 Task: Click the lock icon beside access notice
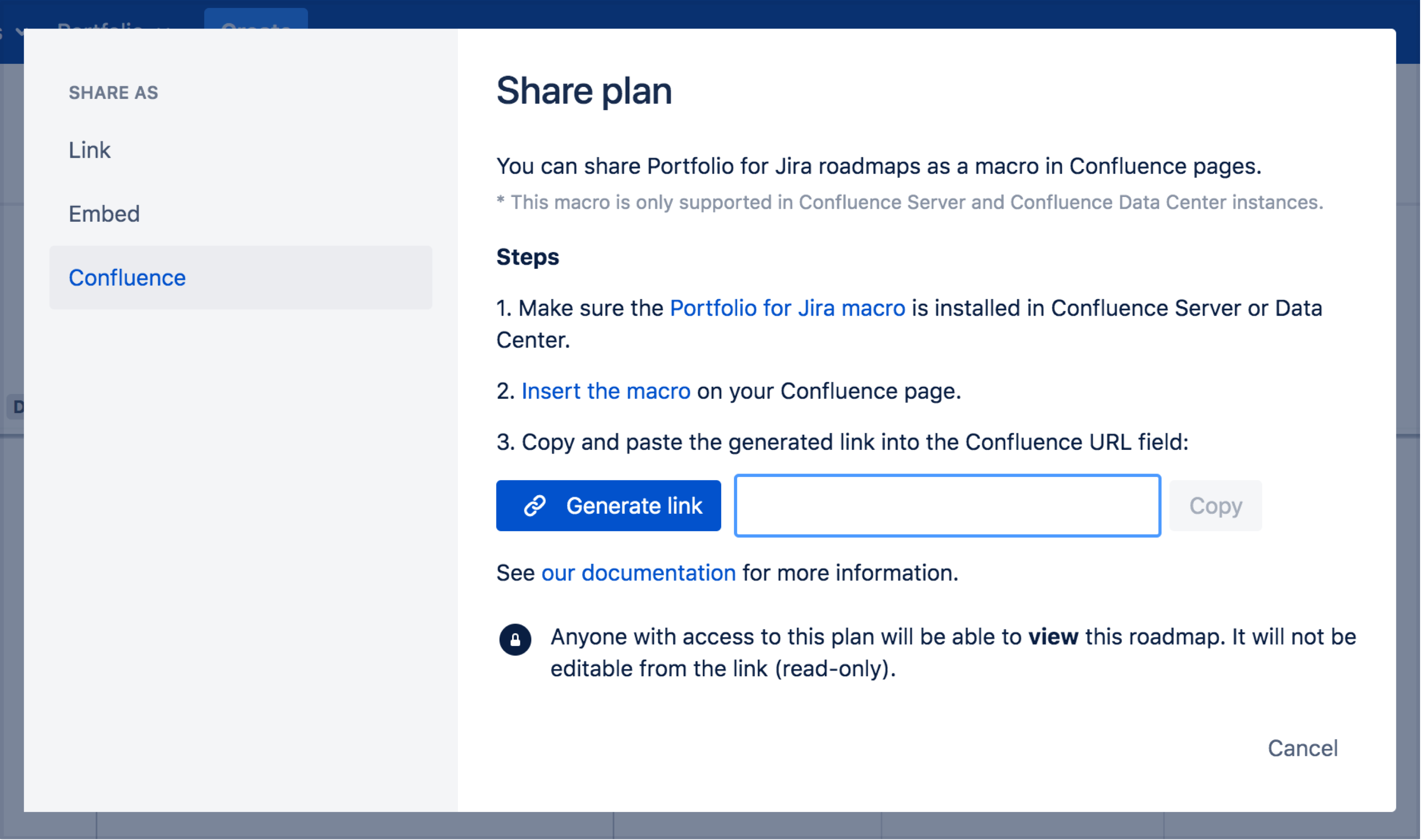514,640
